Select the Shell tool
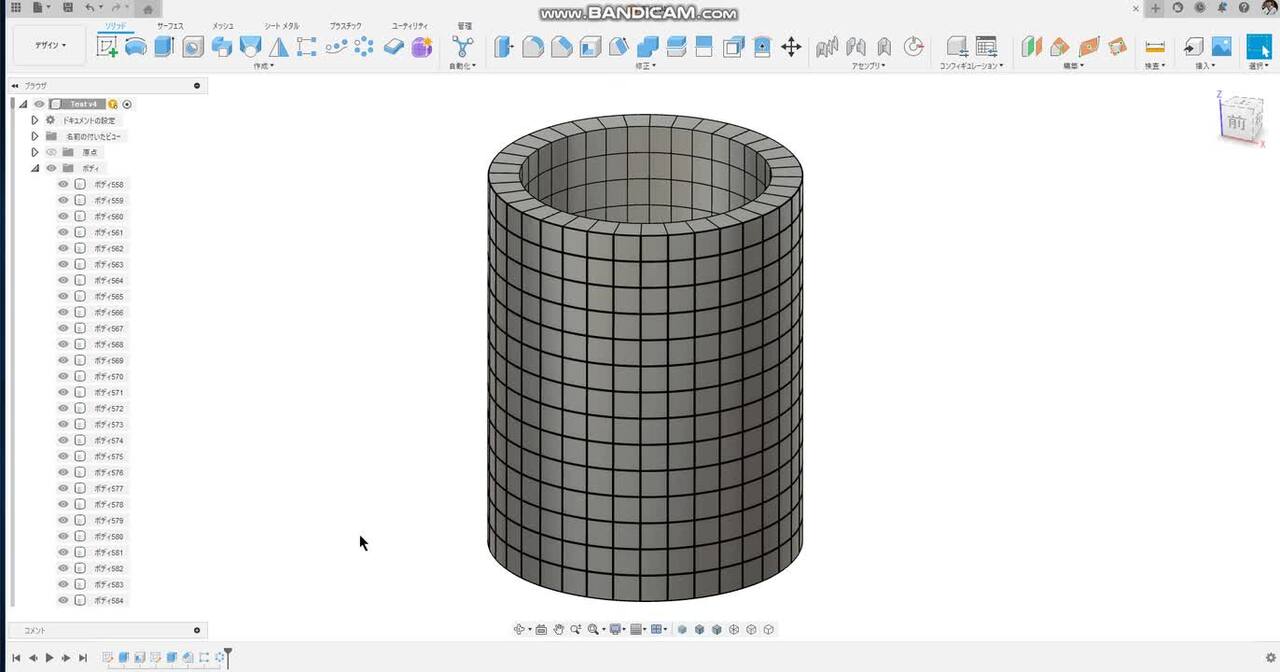The height and width of the screenshot is (672, 1280). tap(590, 46)
